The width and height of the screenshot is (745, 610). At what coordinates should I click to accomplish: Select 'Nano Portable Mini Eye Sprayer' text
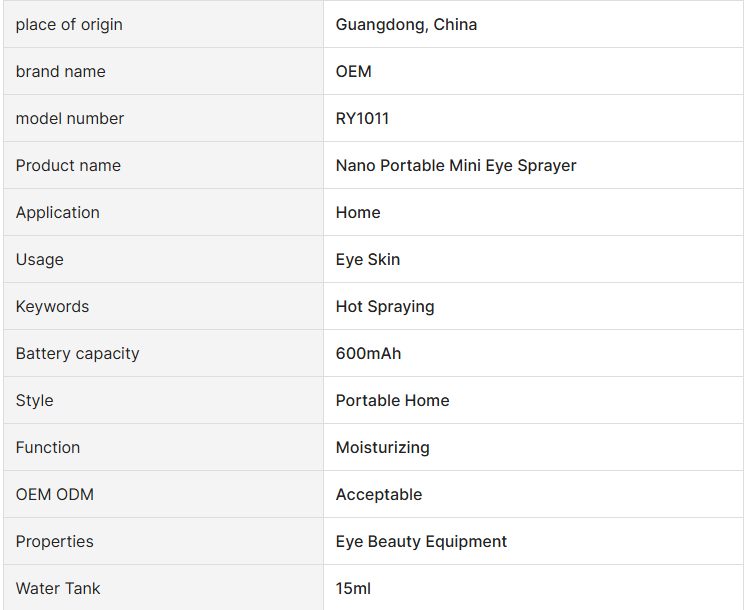click(x=456, y=165)
